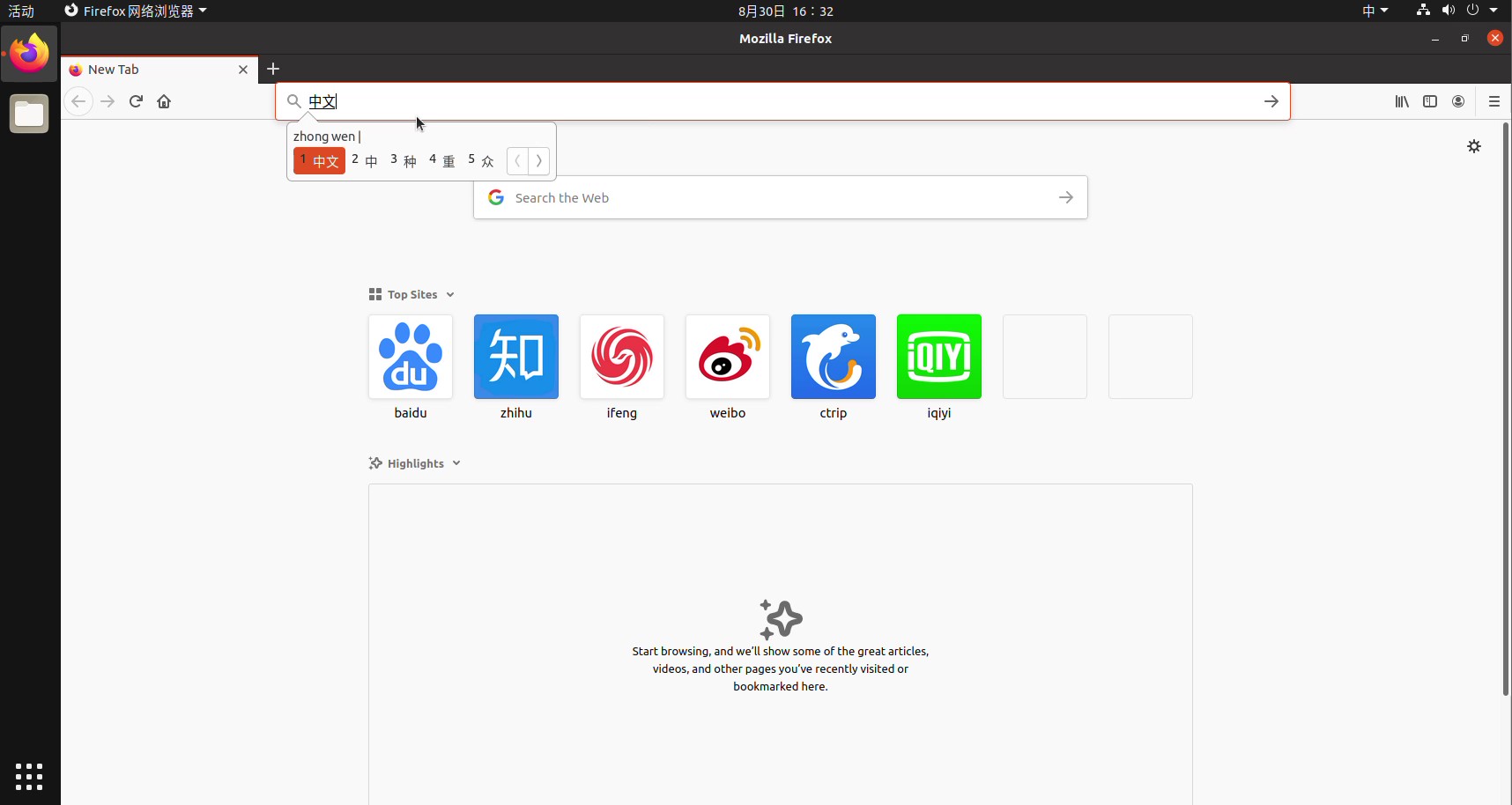Focus the Search the Web field

(x=780, y=197)
